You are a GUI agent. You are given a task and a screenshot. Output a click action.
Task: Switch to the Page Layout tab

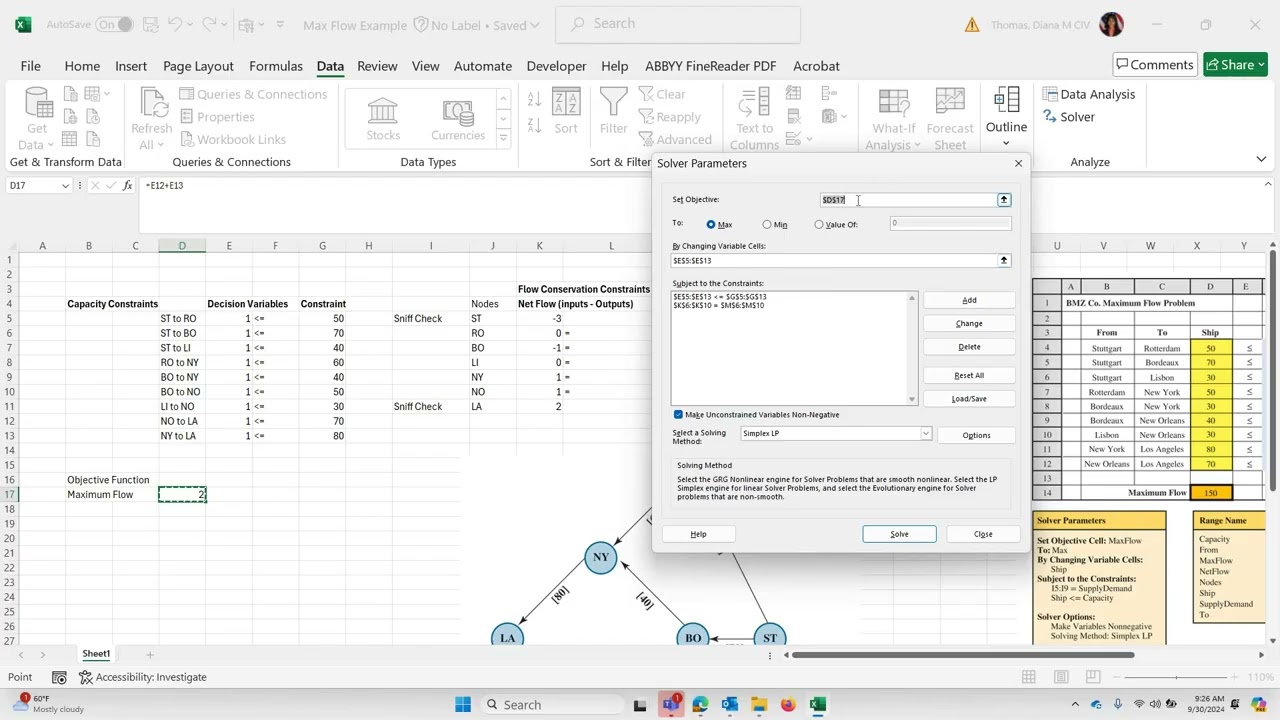pyautogui.click(x=198, y=66)
